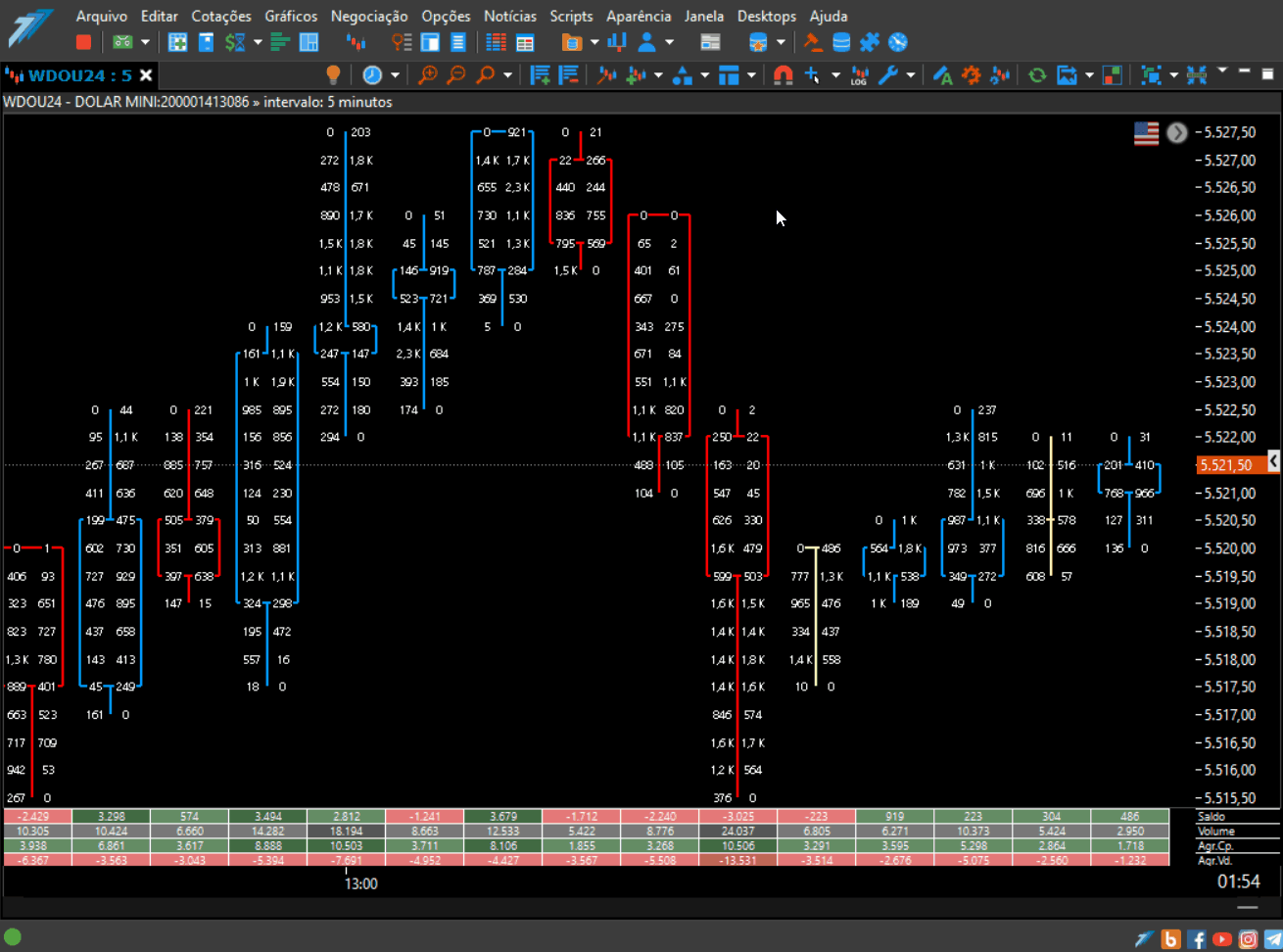Click the arrow button beside the current price label
Viewport: 1283px width, 952px height.
[1274, 460]
